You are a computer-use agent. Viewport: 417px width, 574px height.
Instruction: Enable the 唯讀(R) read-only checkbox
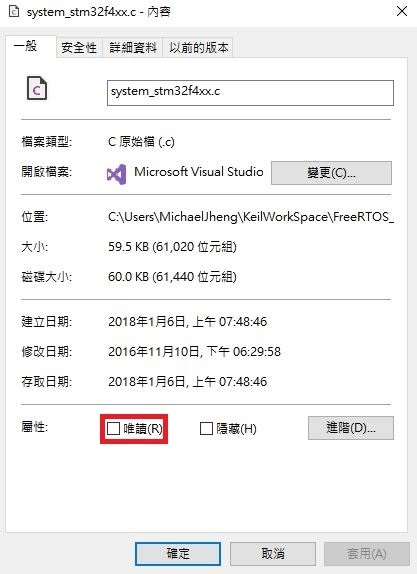pyautogui.click(x=113, y=429)
